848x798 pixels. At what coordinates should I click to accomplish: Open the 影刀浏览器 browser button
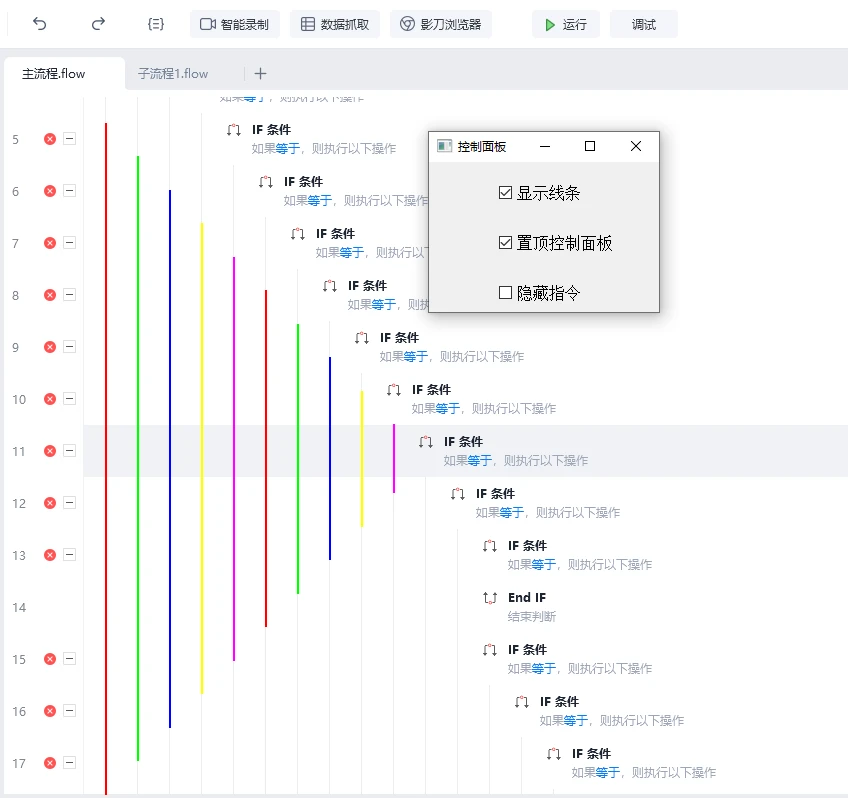tap(441, 24)
